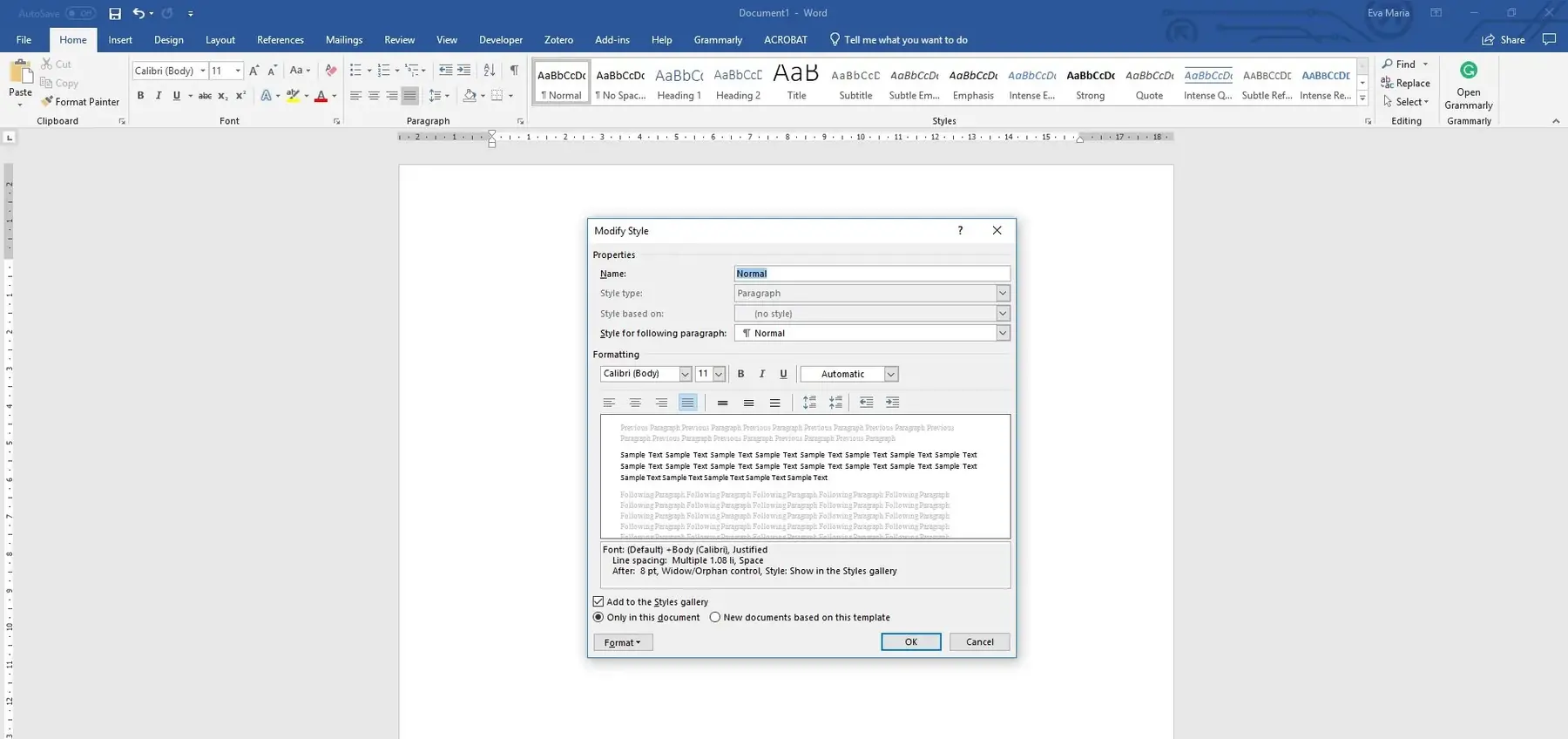Image resolution: width=1568 pixels, height=739 pixels.
Task: Apply strikethrough from the ribbon Font group
Action: pos(205,96)
